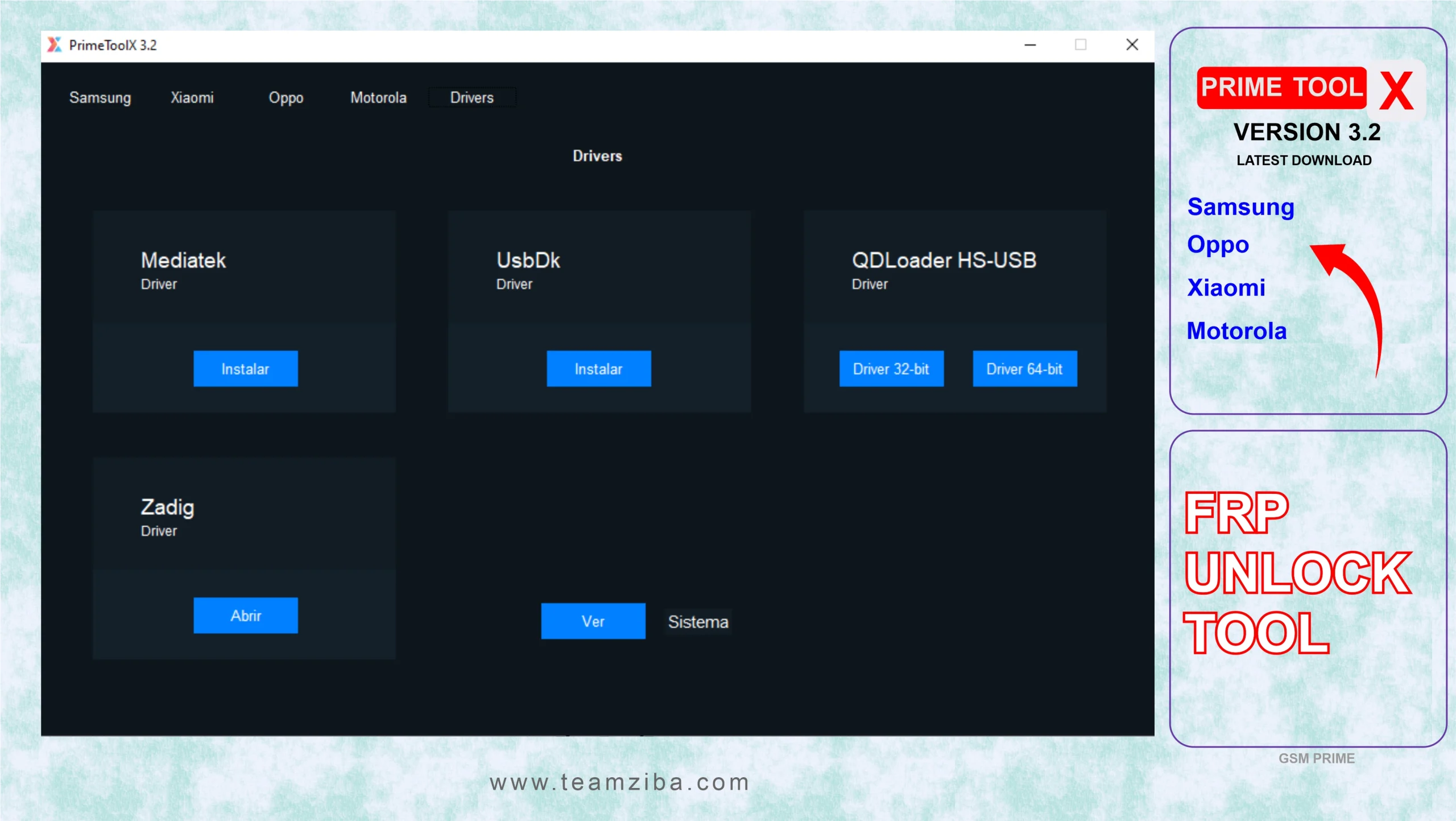The image size is (1456, 821).
Task: Click the PrimeToolX logo icon in title bar
Action: tap(54, 44)
